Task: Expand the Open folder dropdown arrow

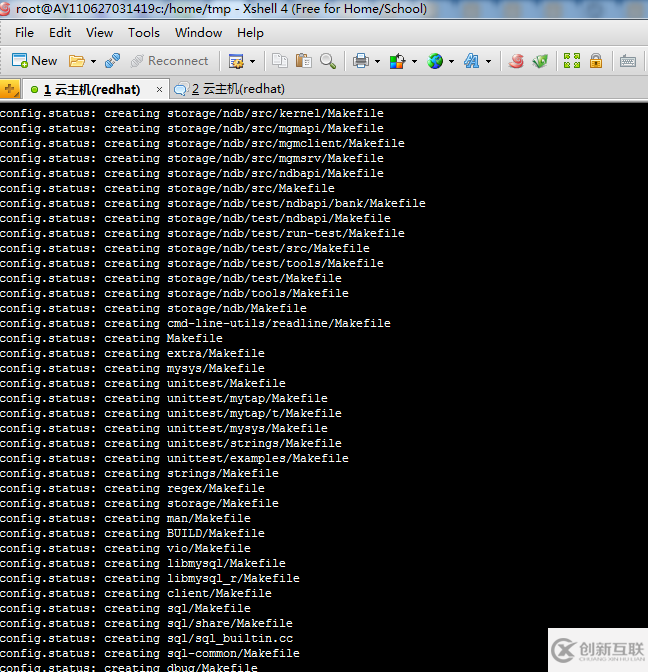Action: click(x=93, y=61)
